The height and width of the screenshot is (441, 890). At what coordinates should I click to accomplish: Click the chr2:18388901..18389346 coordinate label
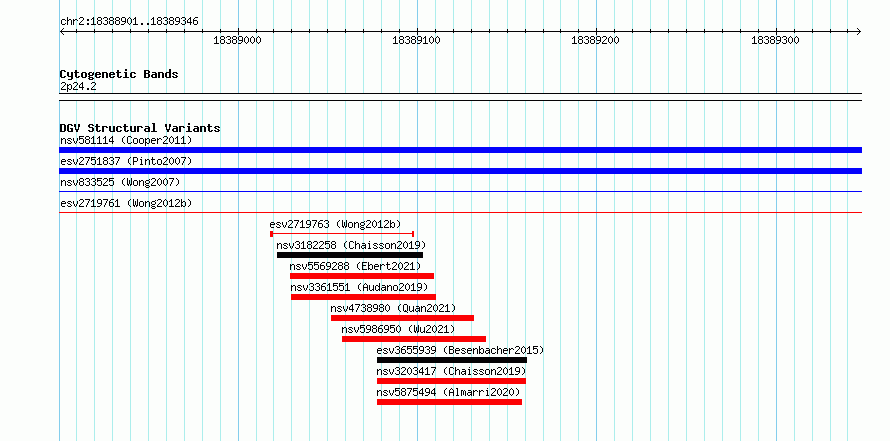(129, 21)
